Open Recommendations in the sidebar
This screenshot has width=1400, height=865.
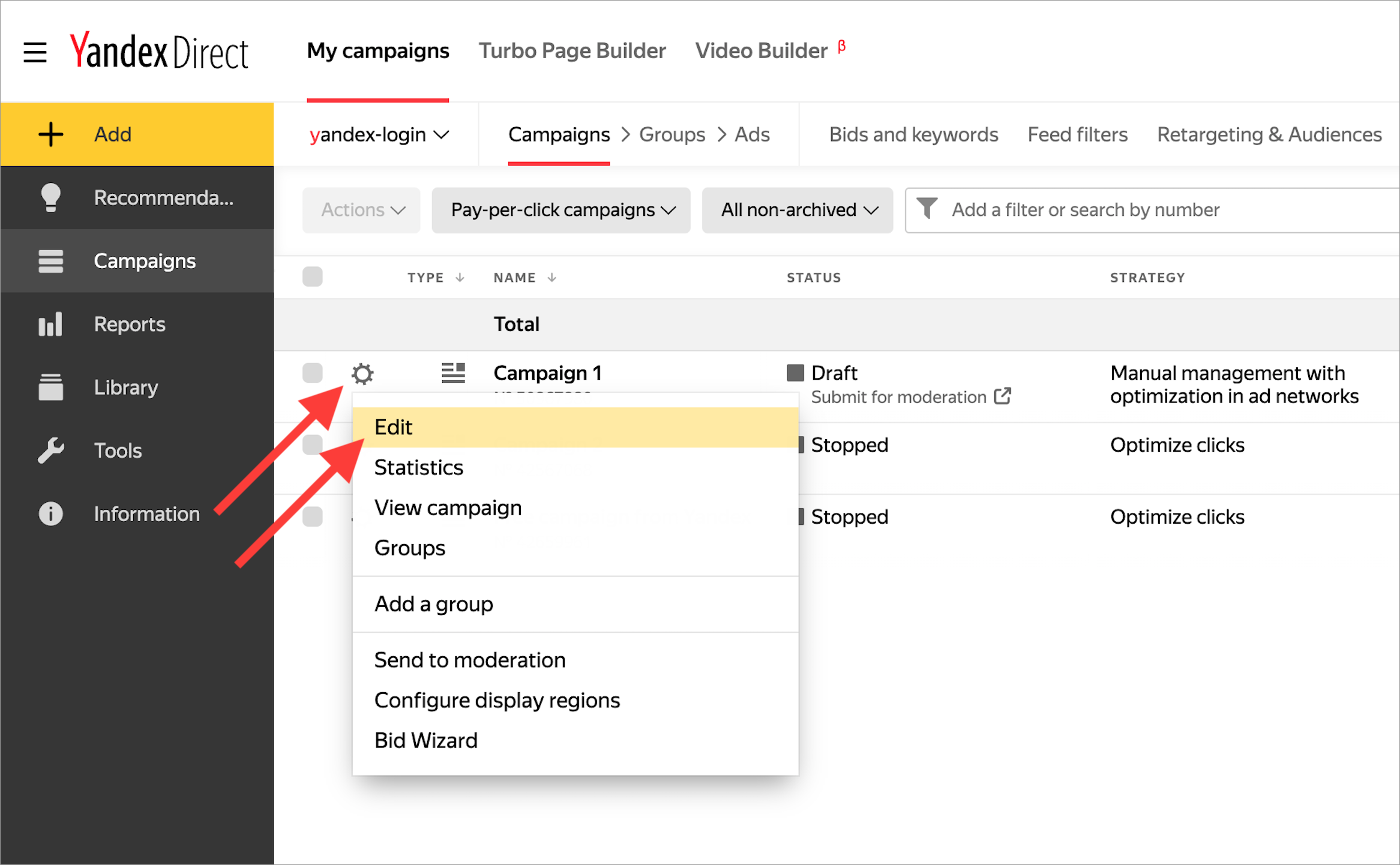click(137, 197)
